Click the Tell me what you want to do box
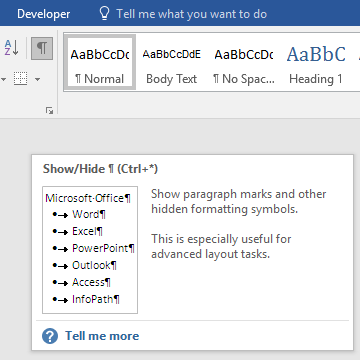 pos(191,14)
